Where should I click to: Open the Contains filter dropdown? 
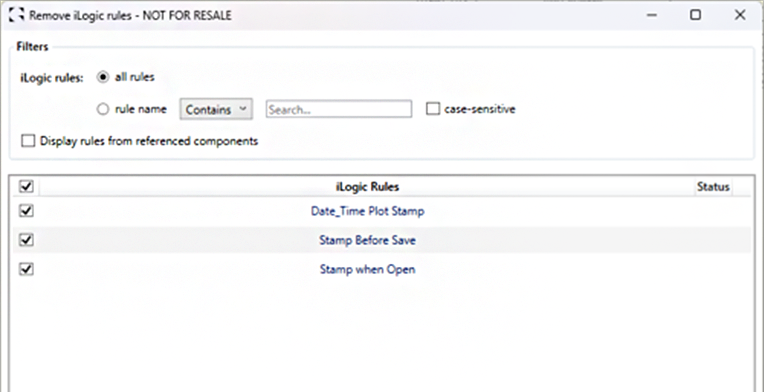[216, 110]
